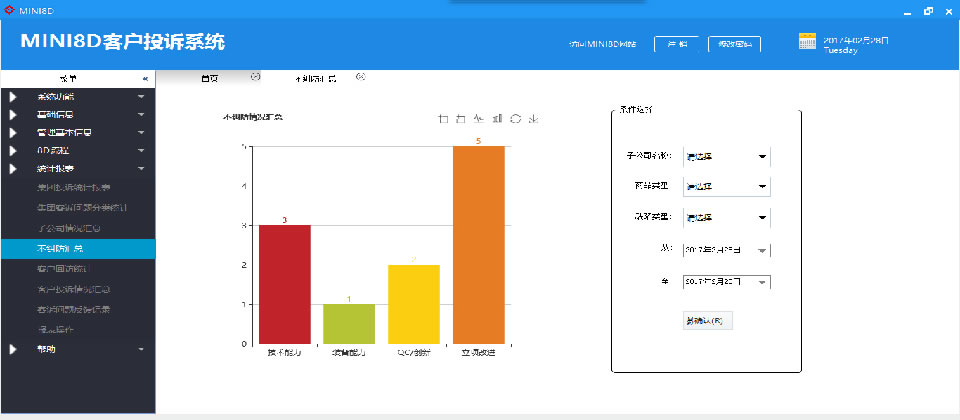Close the 首页 tab with its X icon
Viewport: 960px width, 420px height.
[255, 77]
